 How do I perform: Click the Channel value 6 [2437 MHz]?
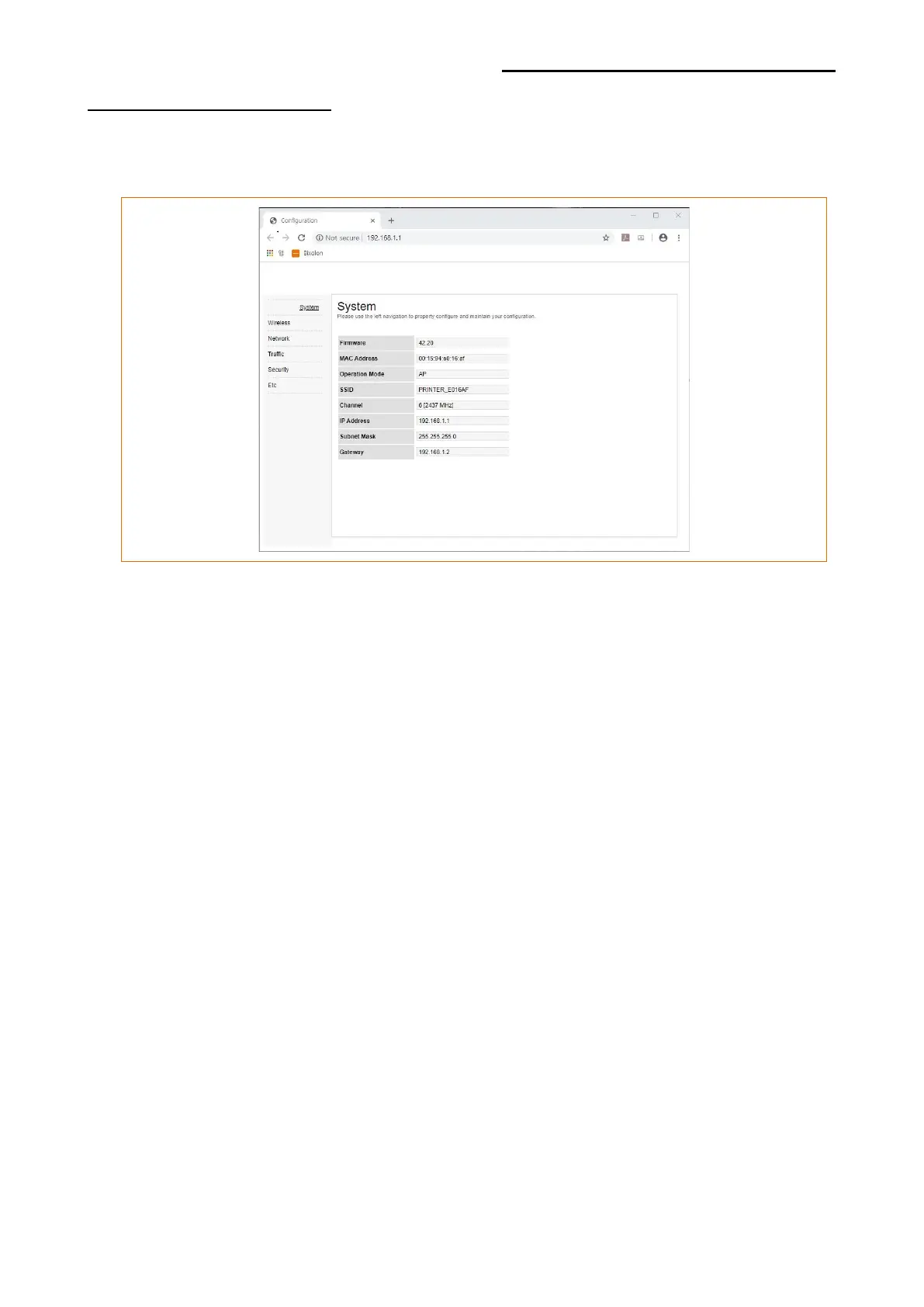tap(462, 404)
